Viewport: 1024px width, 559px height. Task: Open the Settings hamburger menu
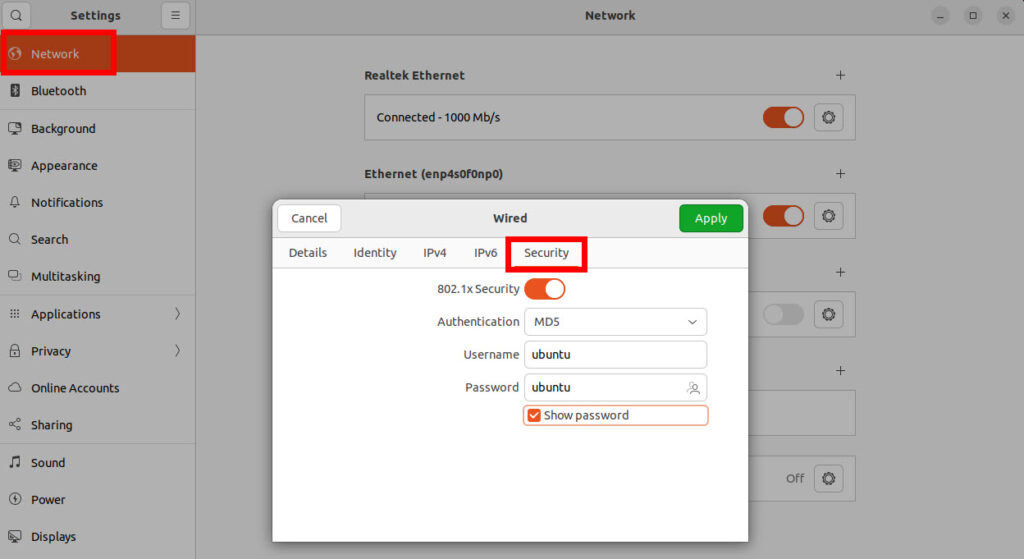tap(175, 15)
